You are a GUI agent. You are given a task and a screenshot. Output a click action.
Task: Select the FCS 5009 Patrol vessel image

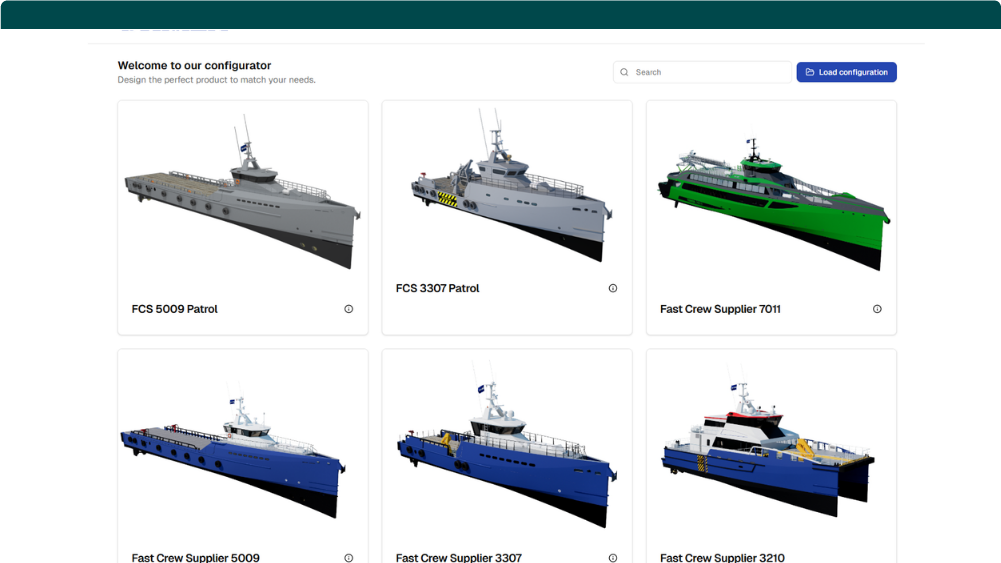point(243,191)
